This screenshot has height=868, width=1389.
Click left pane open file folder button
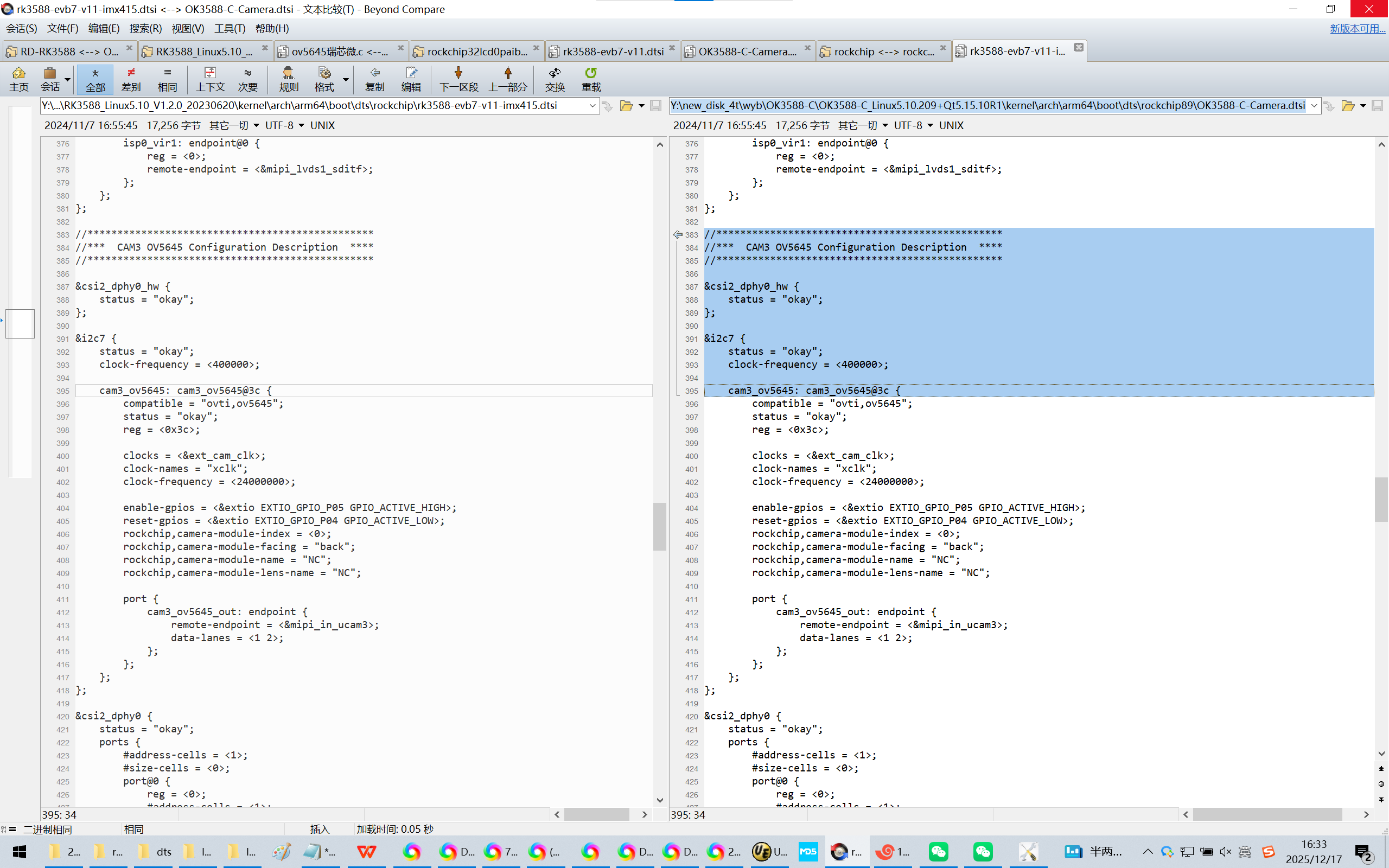[626, 106]
